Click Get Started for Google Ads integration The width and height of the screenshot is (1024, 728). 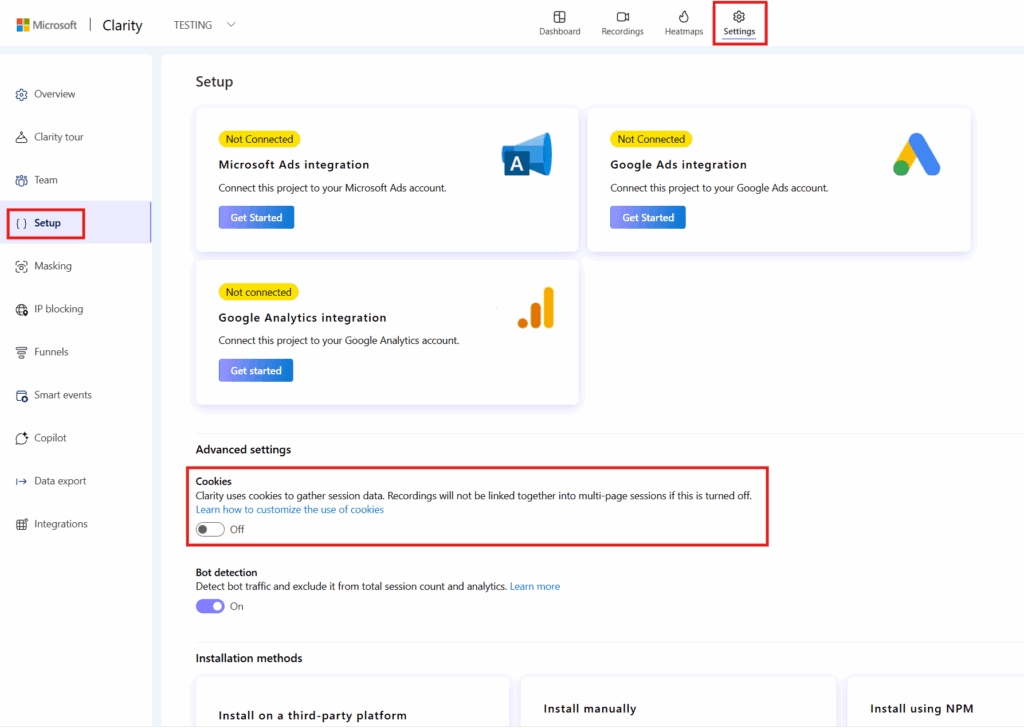click(648, 218)
